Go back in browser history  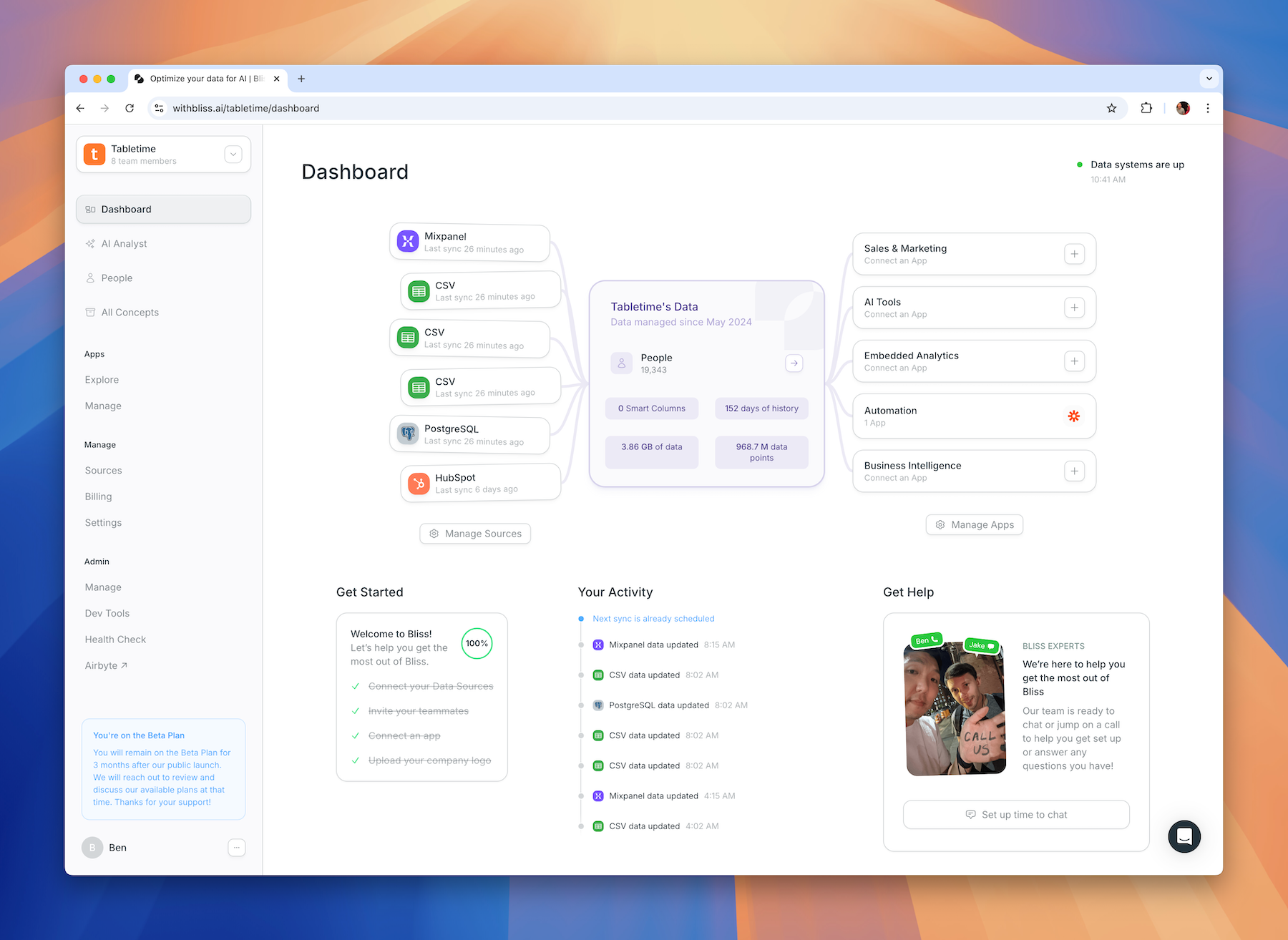coord(80,108)
